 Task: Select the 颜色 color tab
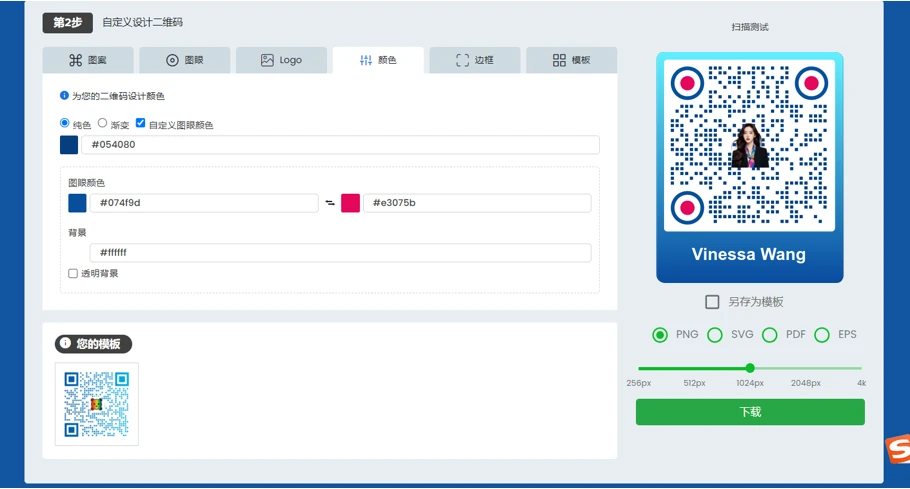(378, 60)
